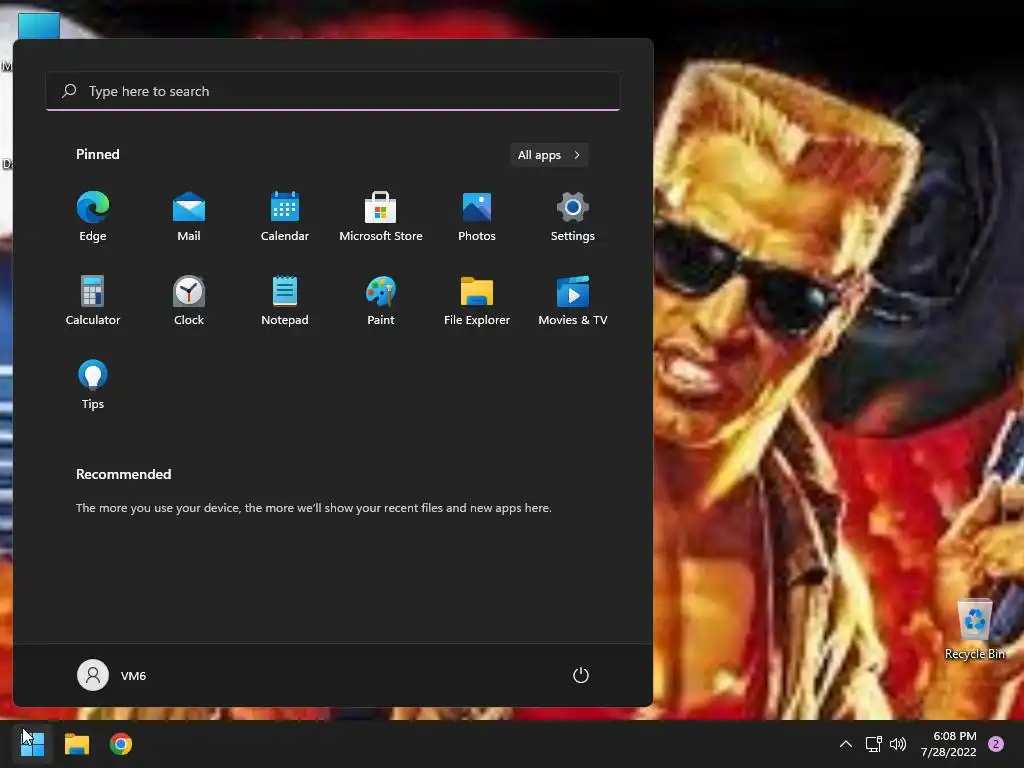
Task: Launch the Mail app
Action: coord(189,217)
